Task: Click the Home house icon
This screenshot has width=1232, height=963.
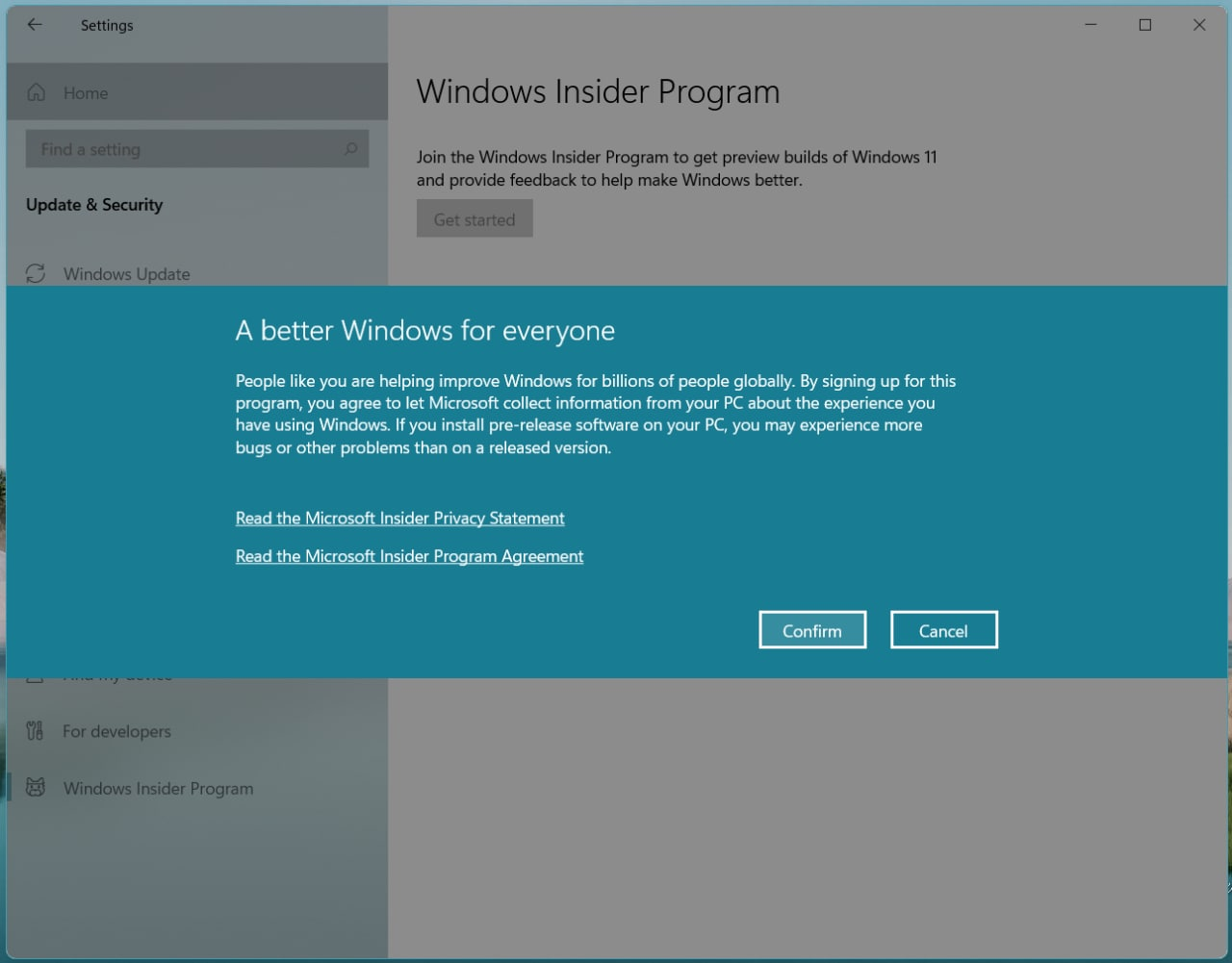Action: click(37, 92)
